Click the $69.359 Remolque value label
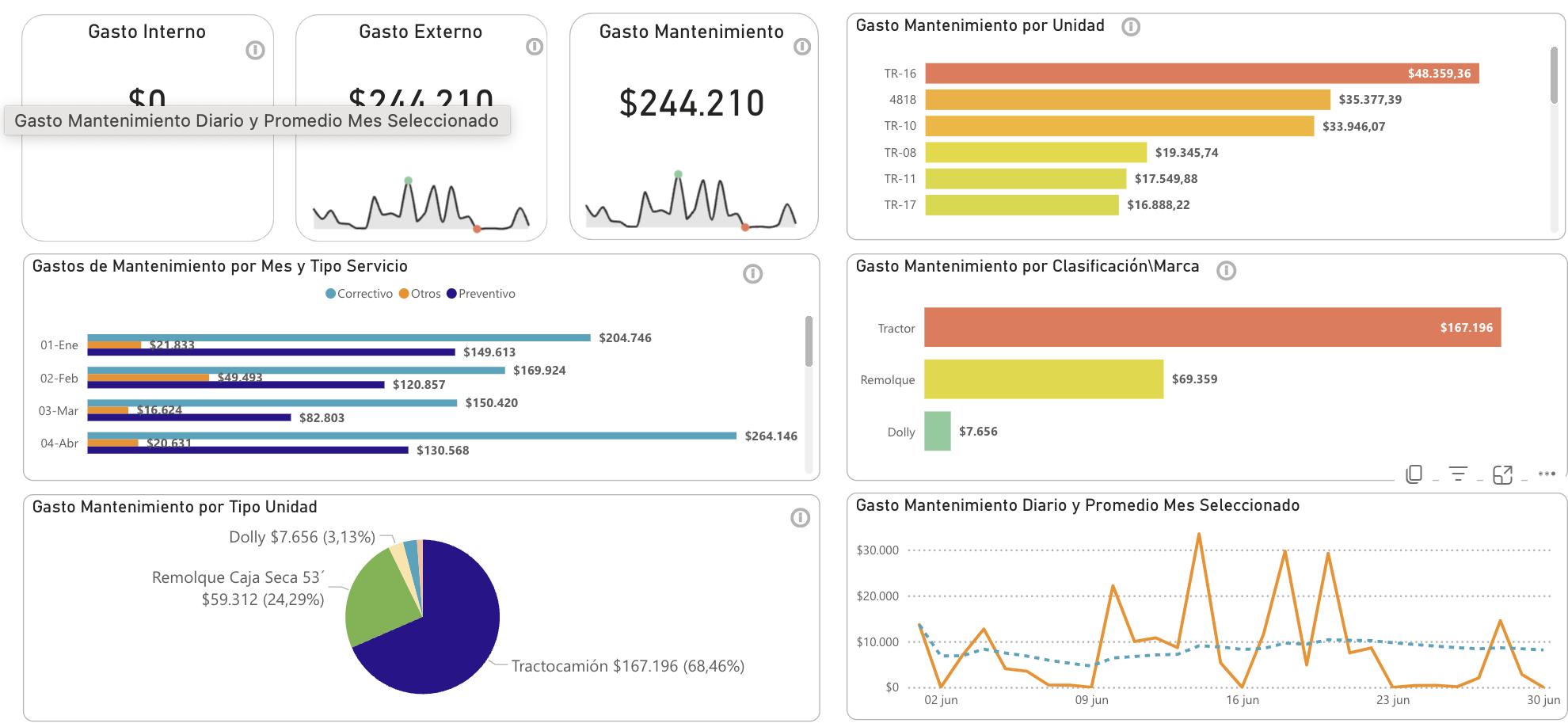1568x727 pixels. [x=1194, y=379]
